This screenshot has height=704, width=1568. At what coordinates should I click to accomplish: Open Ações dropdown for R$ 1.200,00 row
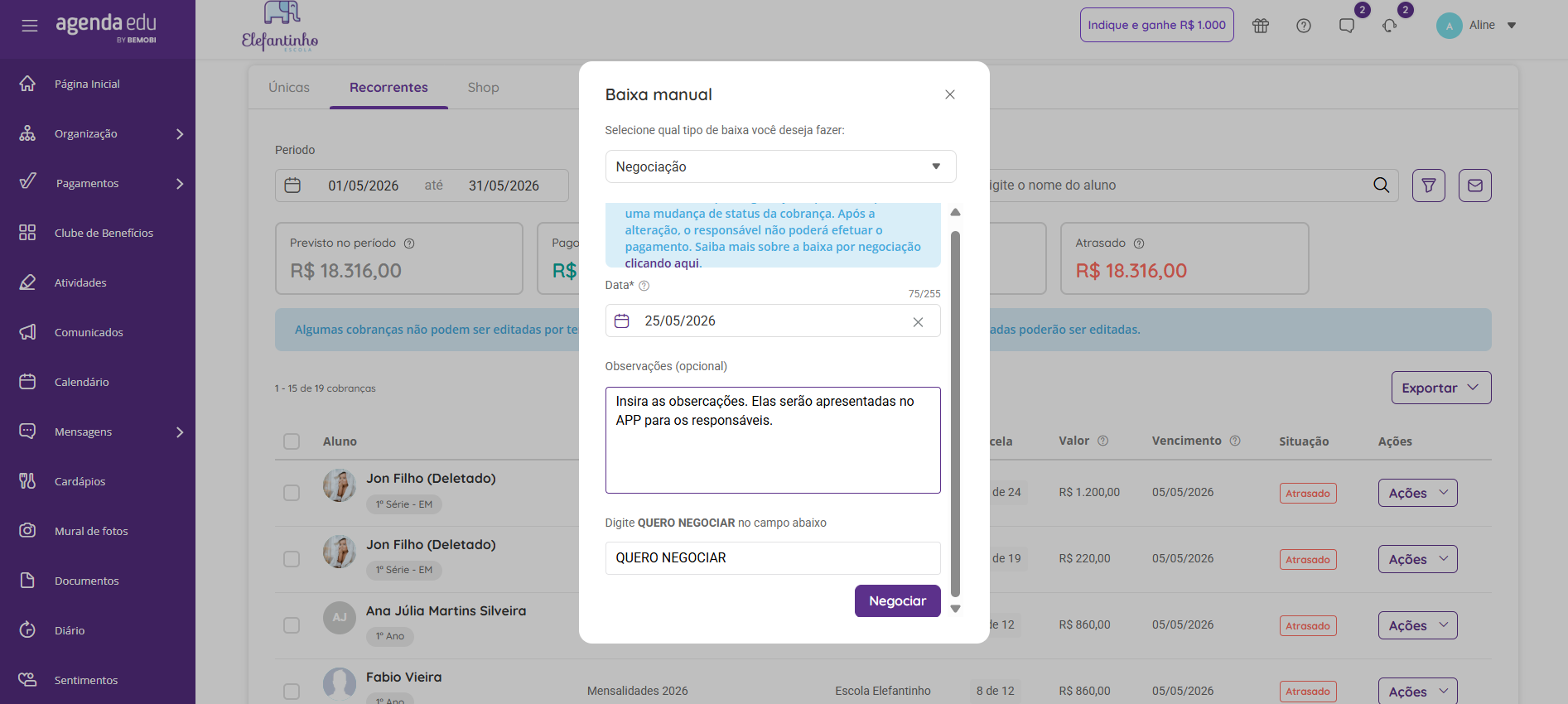[1418, 493]
